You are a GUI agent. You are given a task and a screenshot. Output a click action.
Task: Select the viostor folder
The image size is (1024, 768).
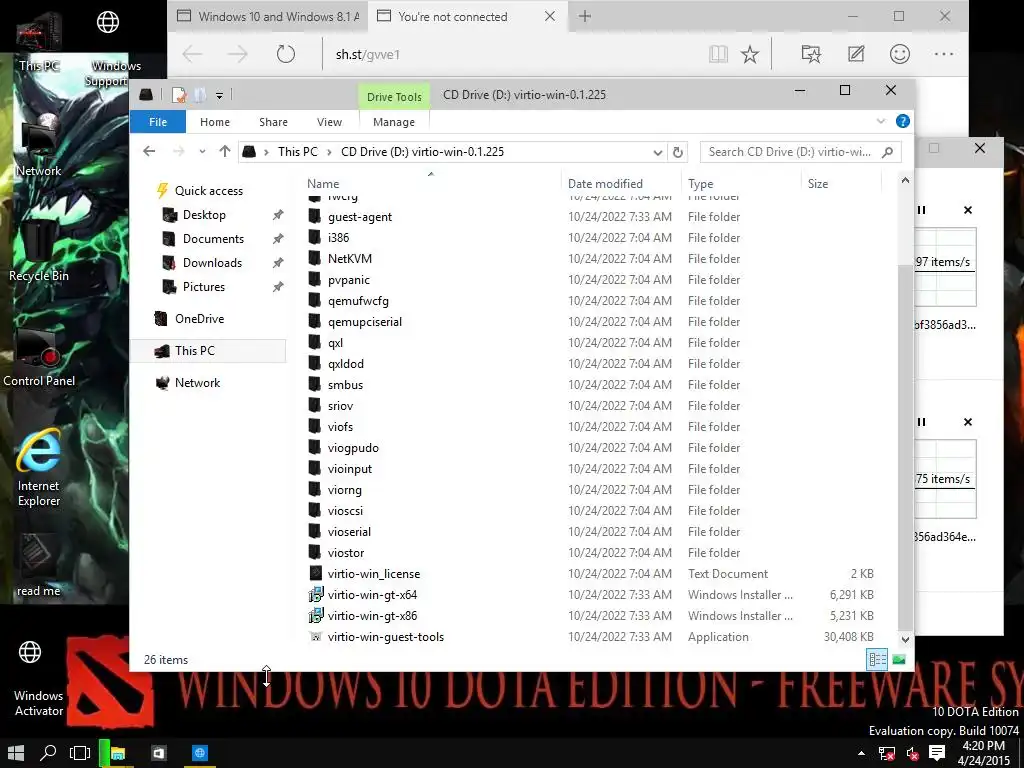346,552
